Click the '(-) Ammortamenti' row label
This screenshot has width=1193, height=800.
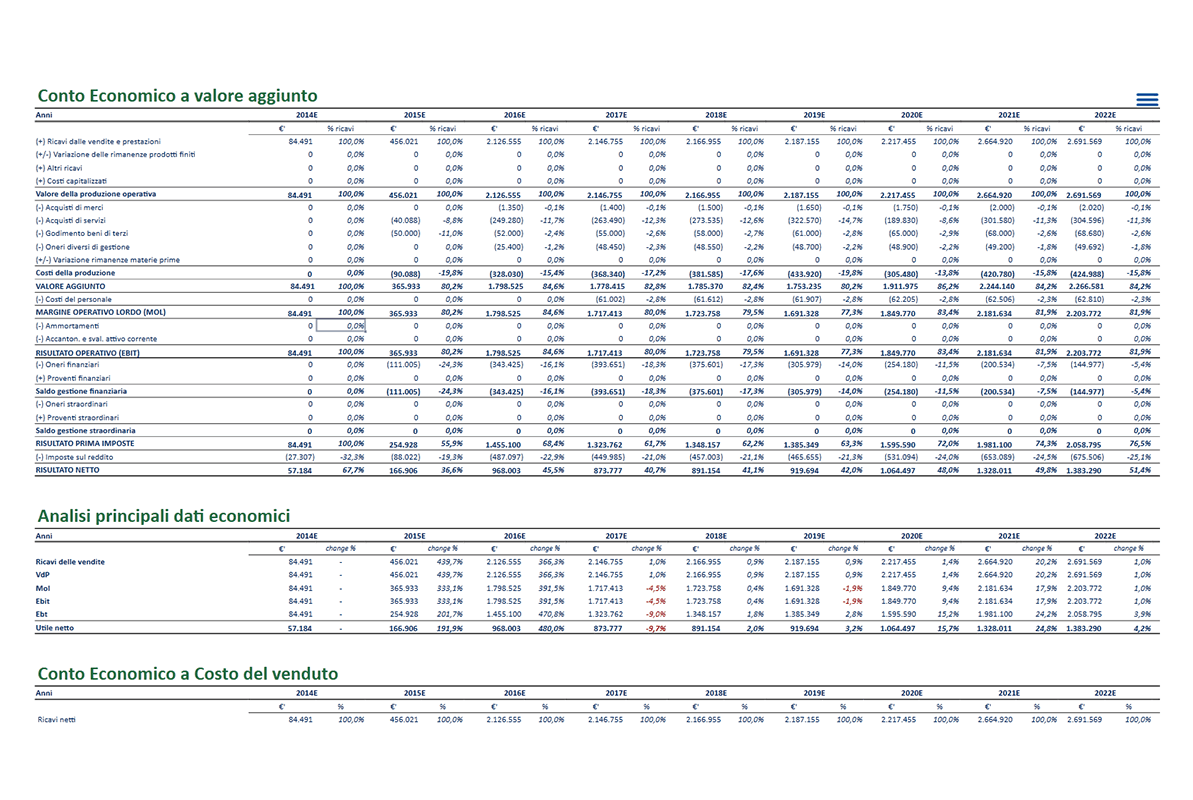pyautogui.click(x=67, y=326)
